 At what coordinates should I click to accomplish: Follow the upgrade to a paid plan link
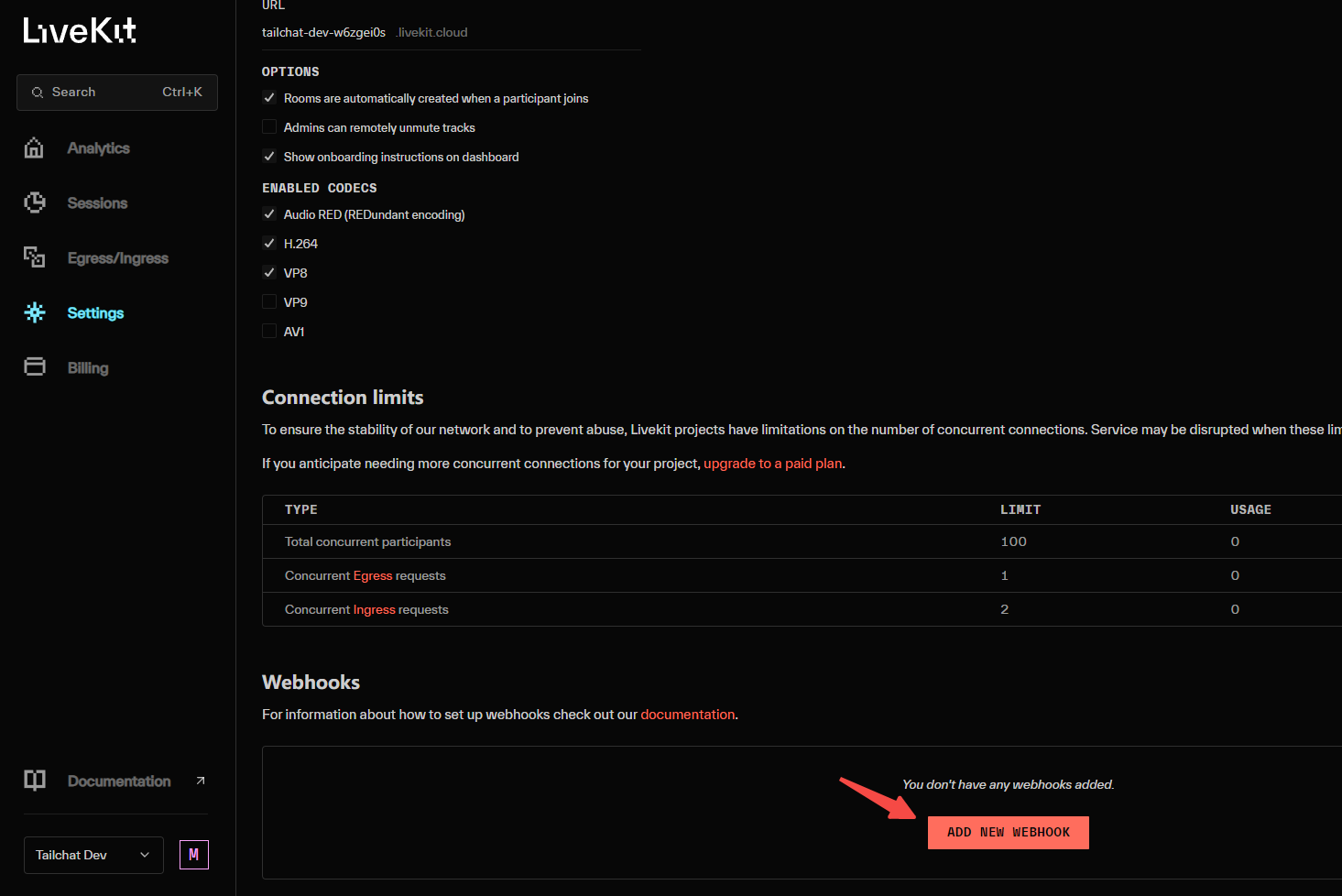click(x=772, y=464)
